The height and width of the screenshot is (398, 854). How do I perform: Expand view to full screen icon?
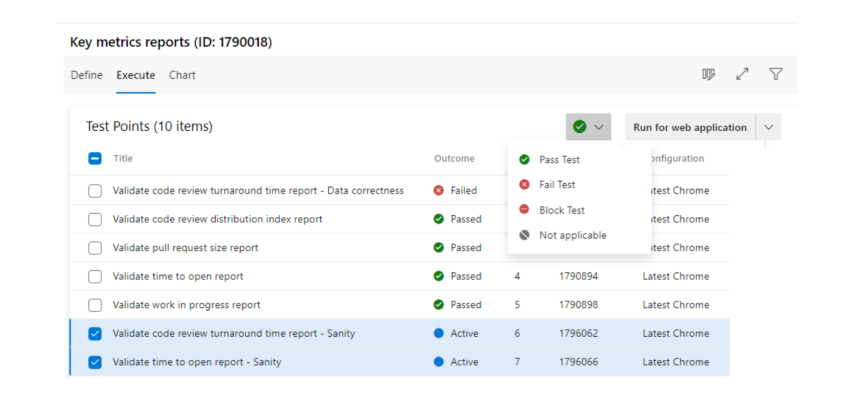(742, 75)
